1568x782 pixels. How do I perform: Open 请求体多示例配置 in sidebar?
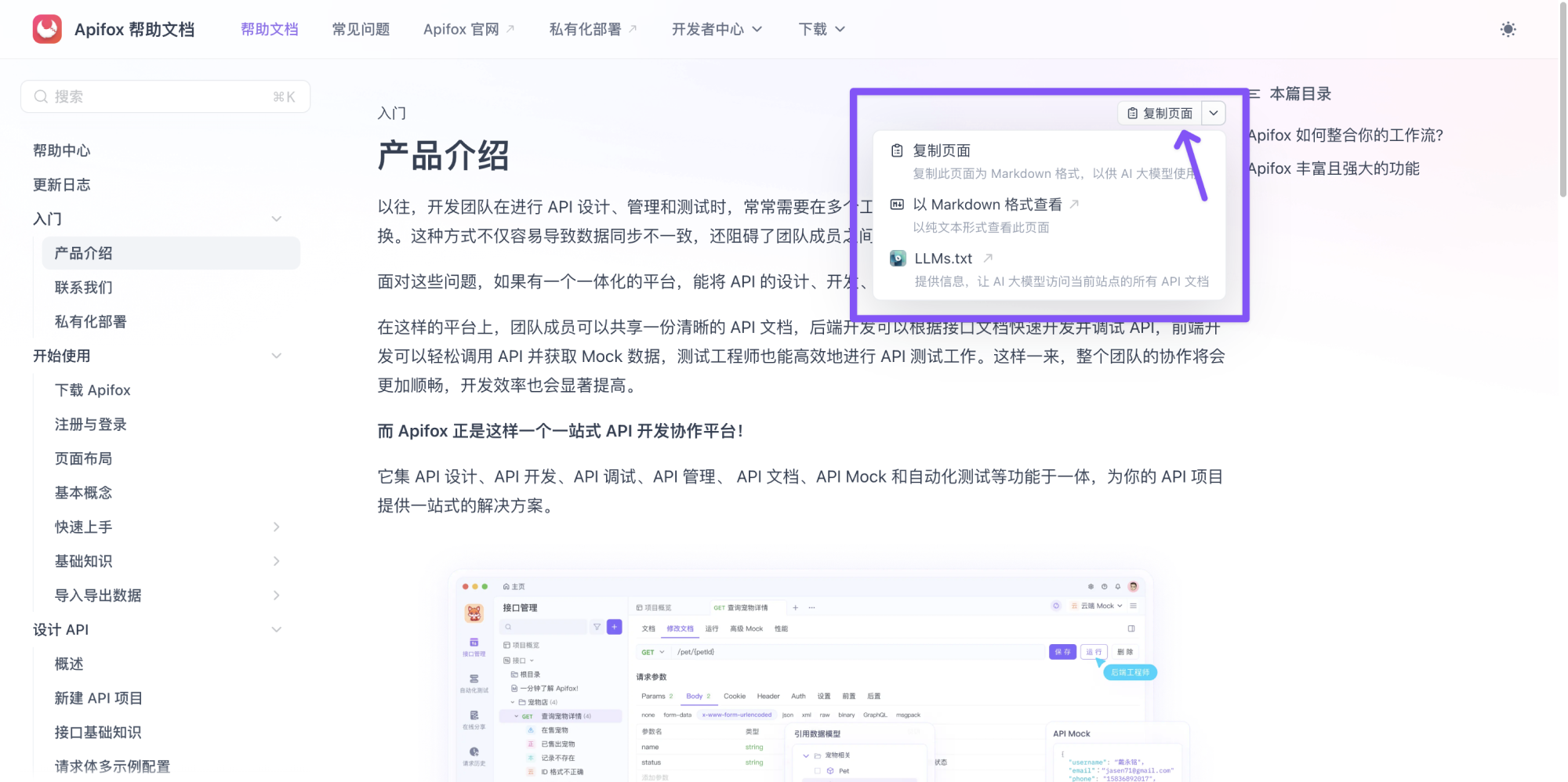112,766
